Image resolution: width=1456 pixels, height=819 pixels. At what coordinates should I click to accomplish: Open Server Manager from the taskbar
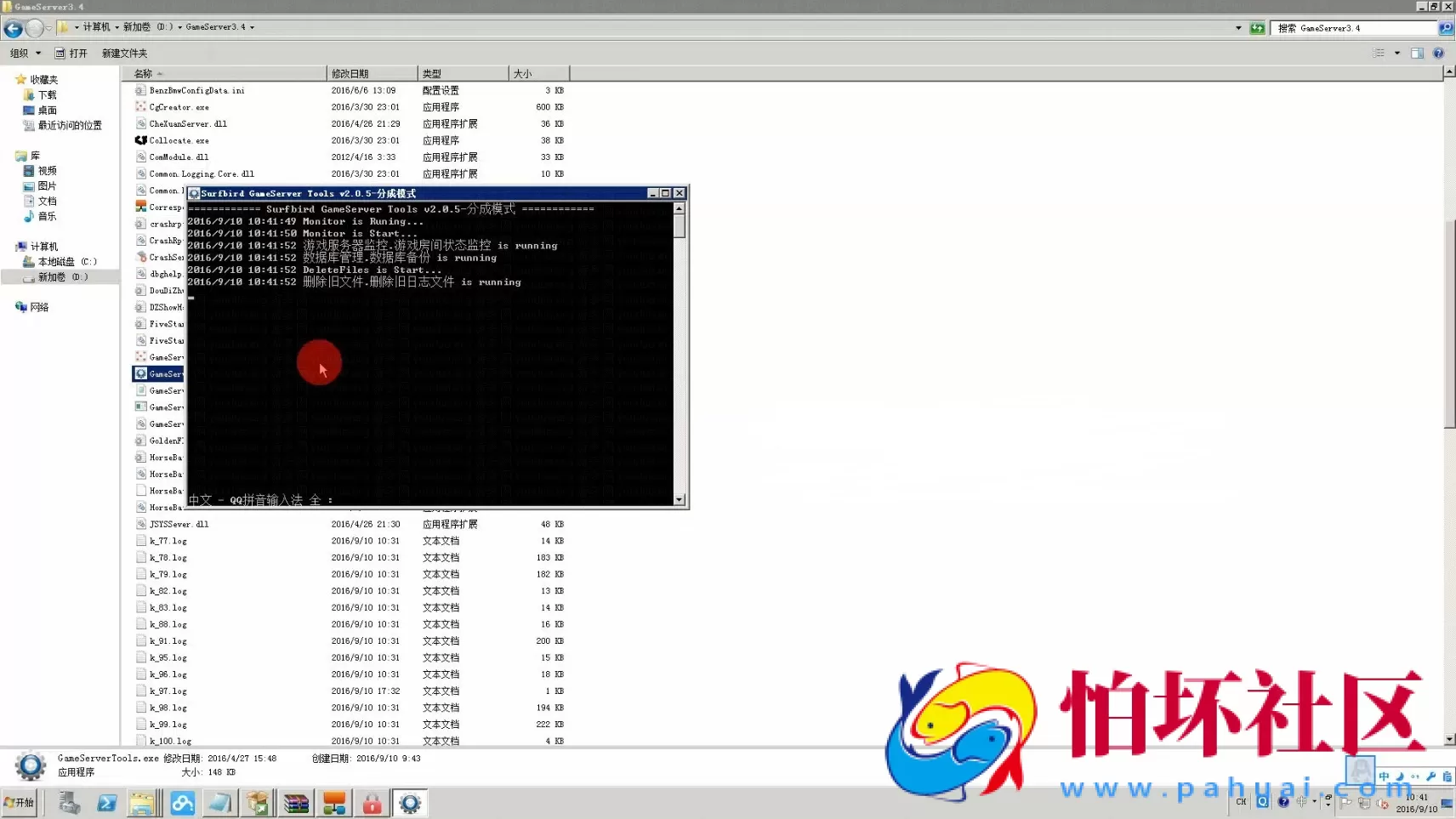pos(69,803)
